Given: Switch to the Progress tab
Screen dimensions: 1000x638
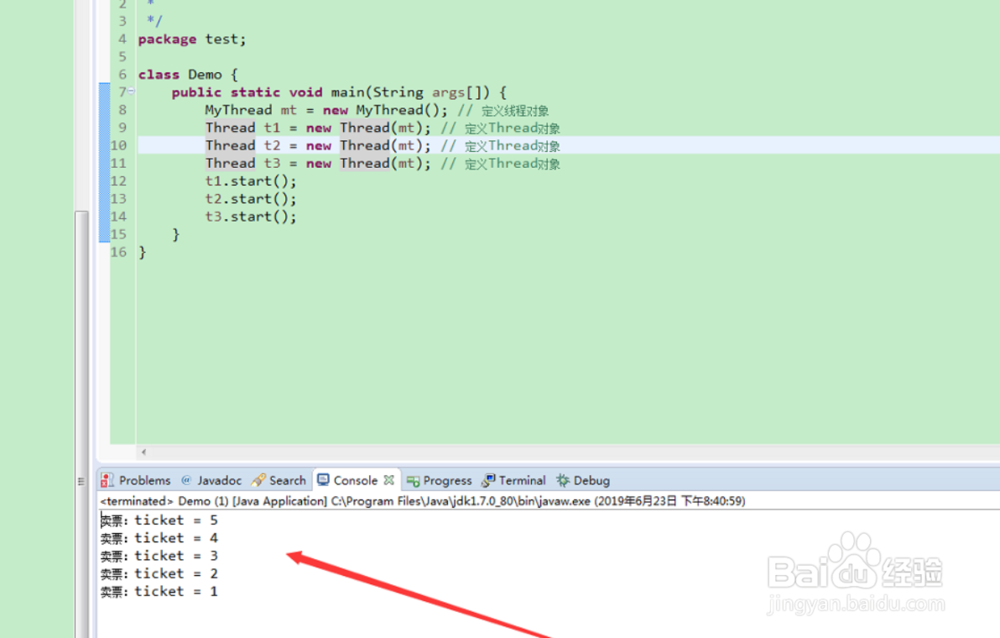Looking at the screenshot, I should pyautogui.click(x=439, y=480).
